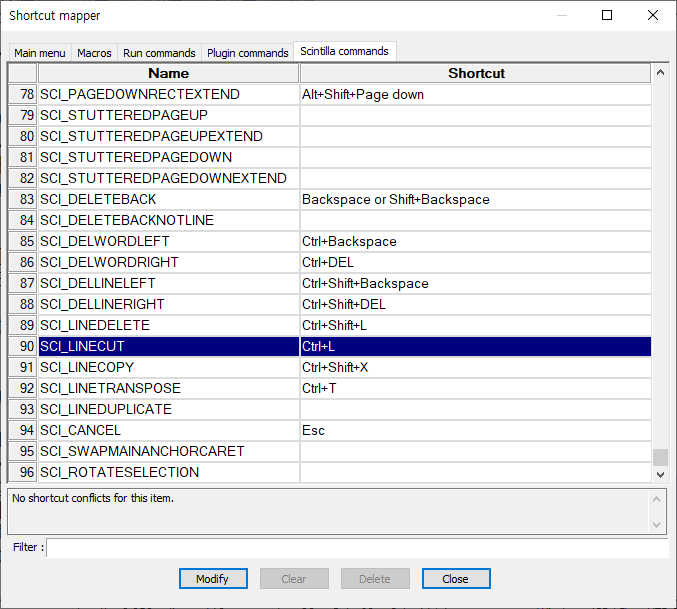677x609 pixels.
Task: Click the greyed Delete button
Action: (375, 578)
